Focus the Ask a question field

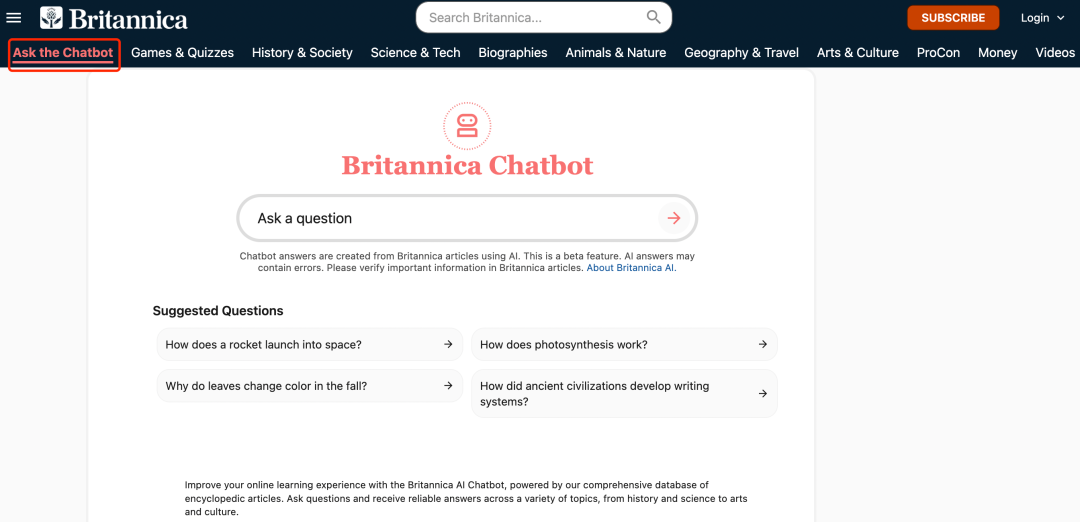coord(450,218)
